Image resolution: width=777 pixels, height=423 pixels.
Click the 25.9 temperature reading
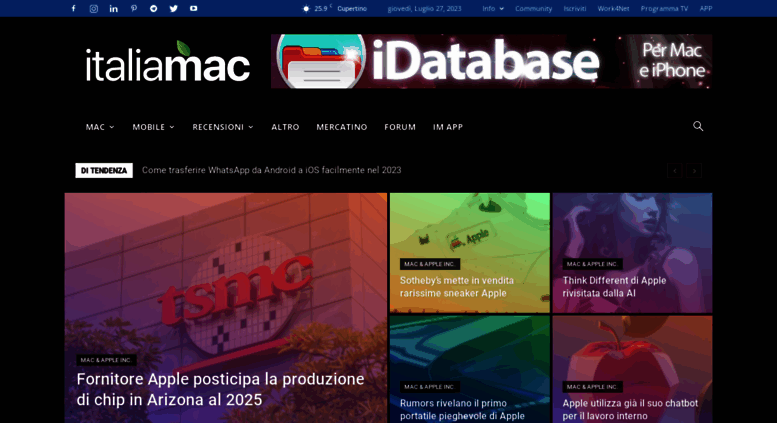coord(321,8)
